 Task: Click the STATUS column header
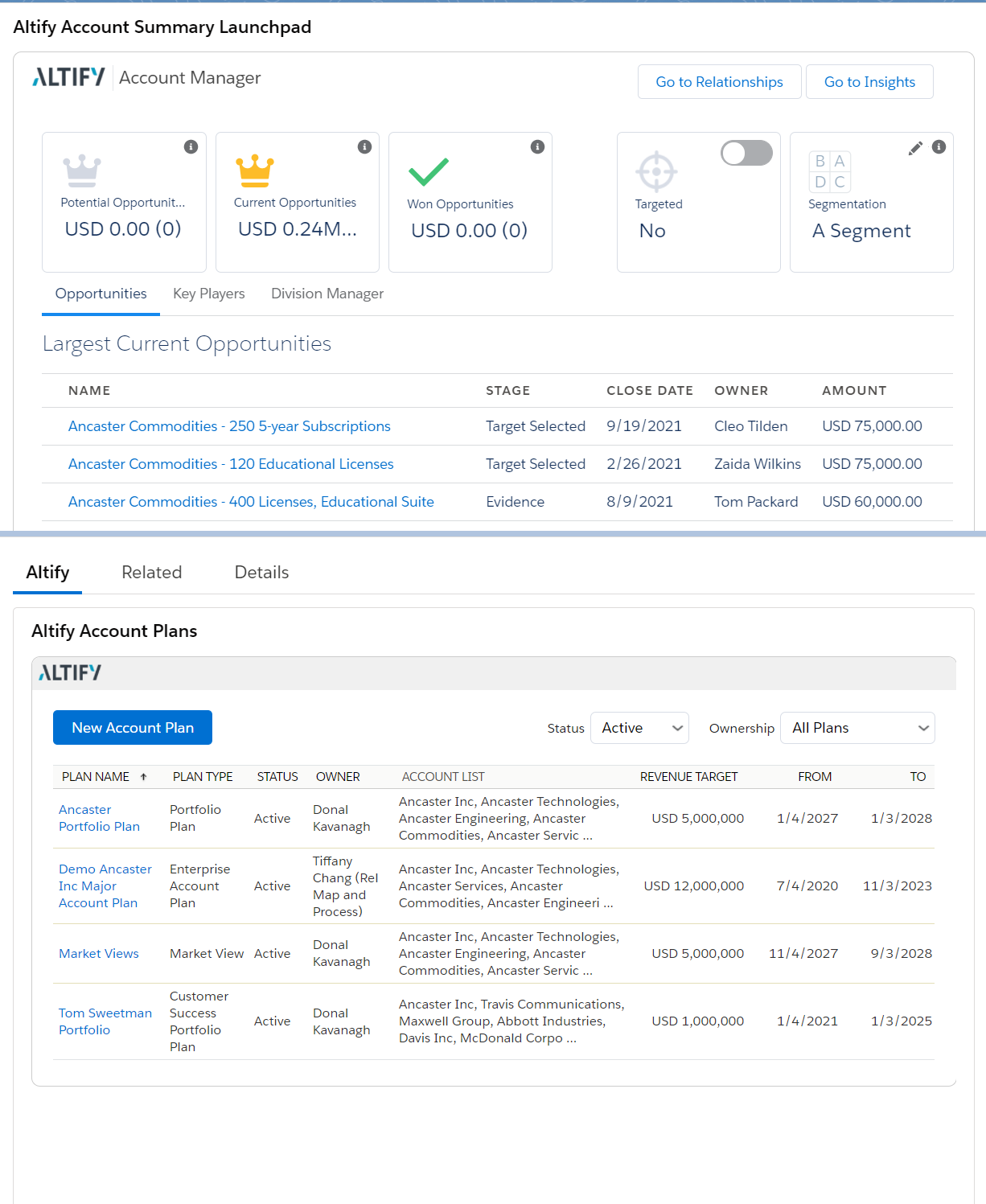[277, 777]
